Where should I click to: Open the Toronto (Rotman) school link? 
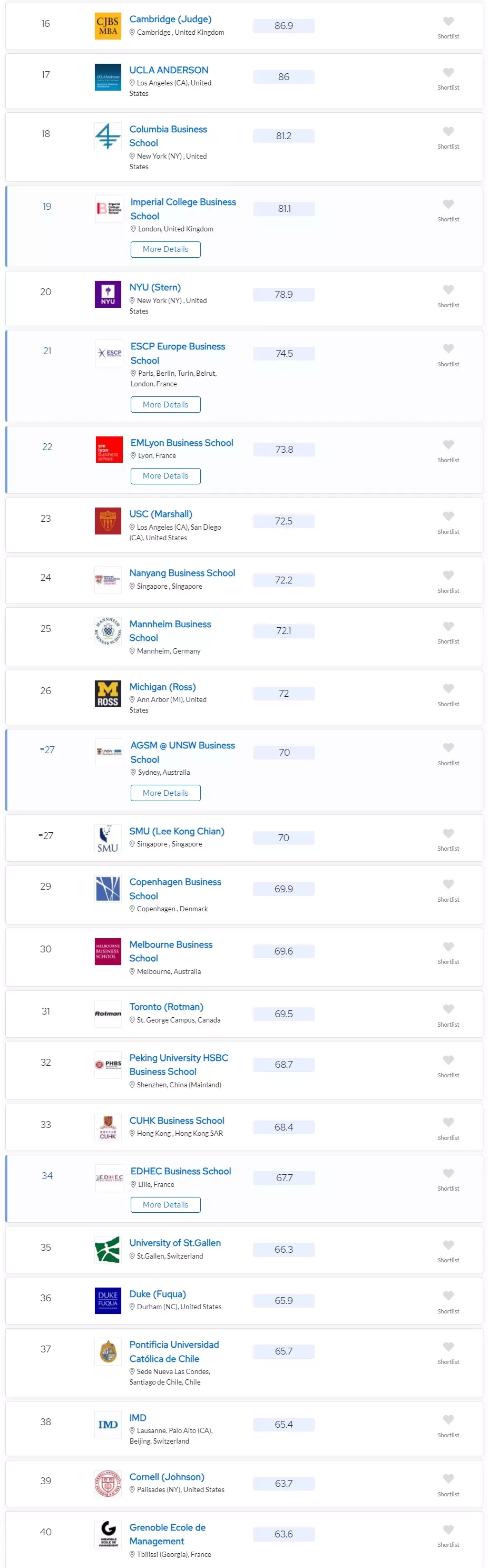click(x=166, y=1007)
